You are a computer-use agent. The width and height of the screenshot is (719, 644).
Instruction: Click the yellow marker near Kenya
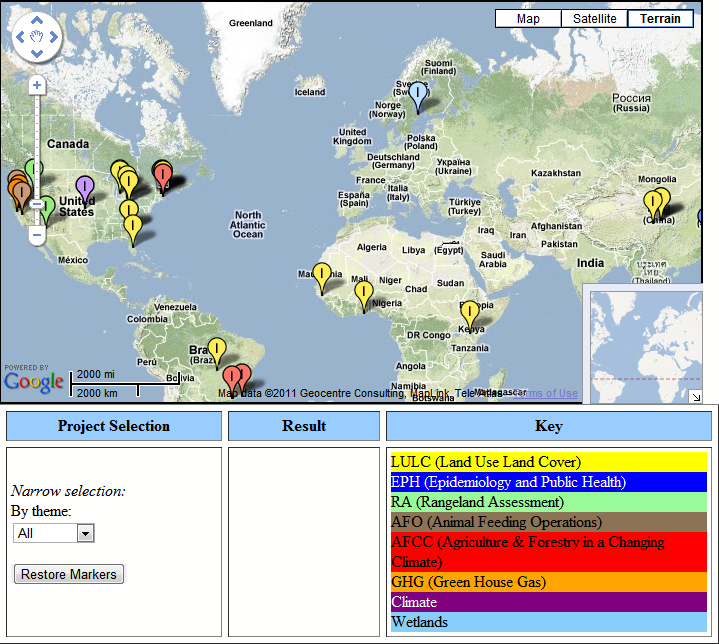click(470, 314)
